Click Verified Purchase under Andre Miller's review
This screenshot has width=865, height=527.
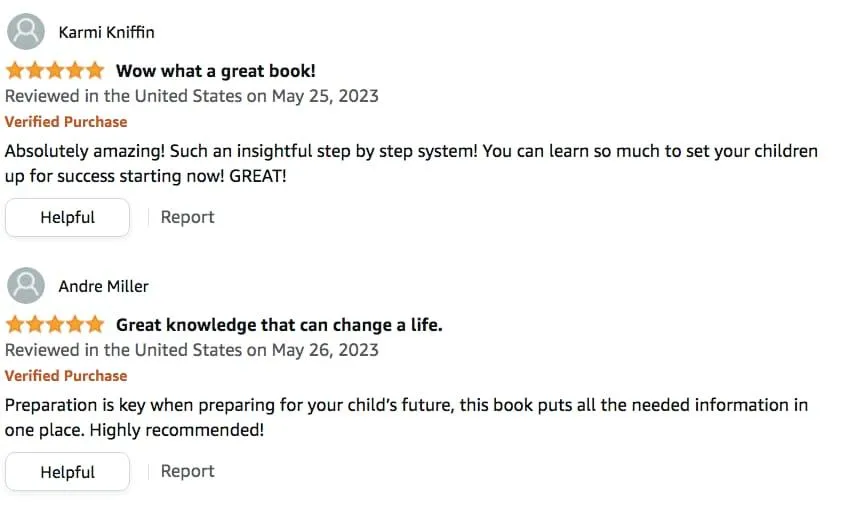pos(66,376)
